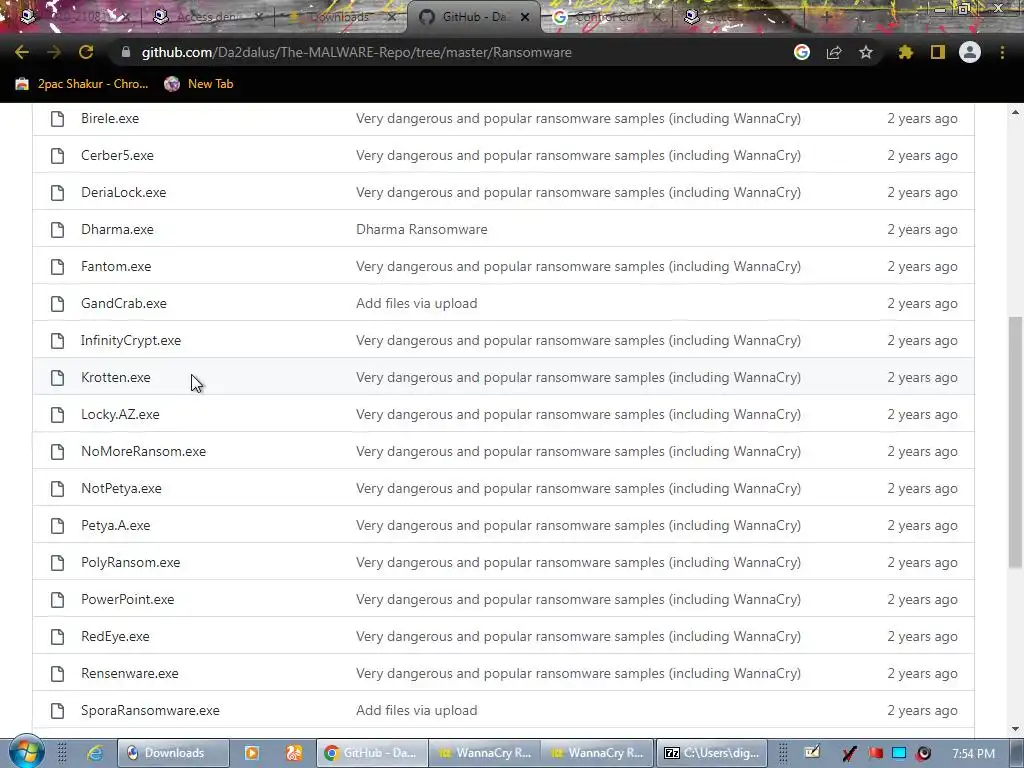
Task: Close the GitHub - Da... tab
Action: coord(524,17)
